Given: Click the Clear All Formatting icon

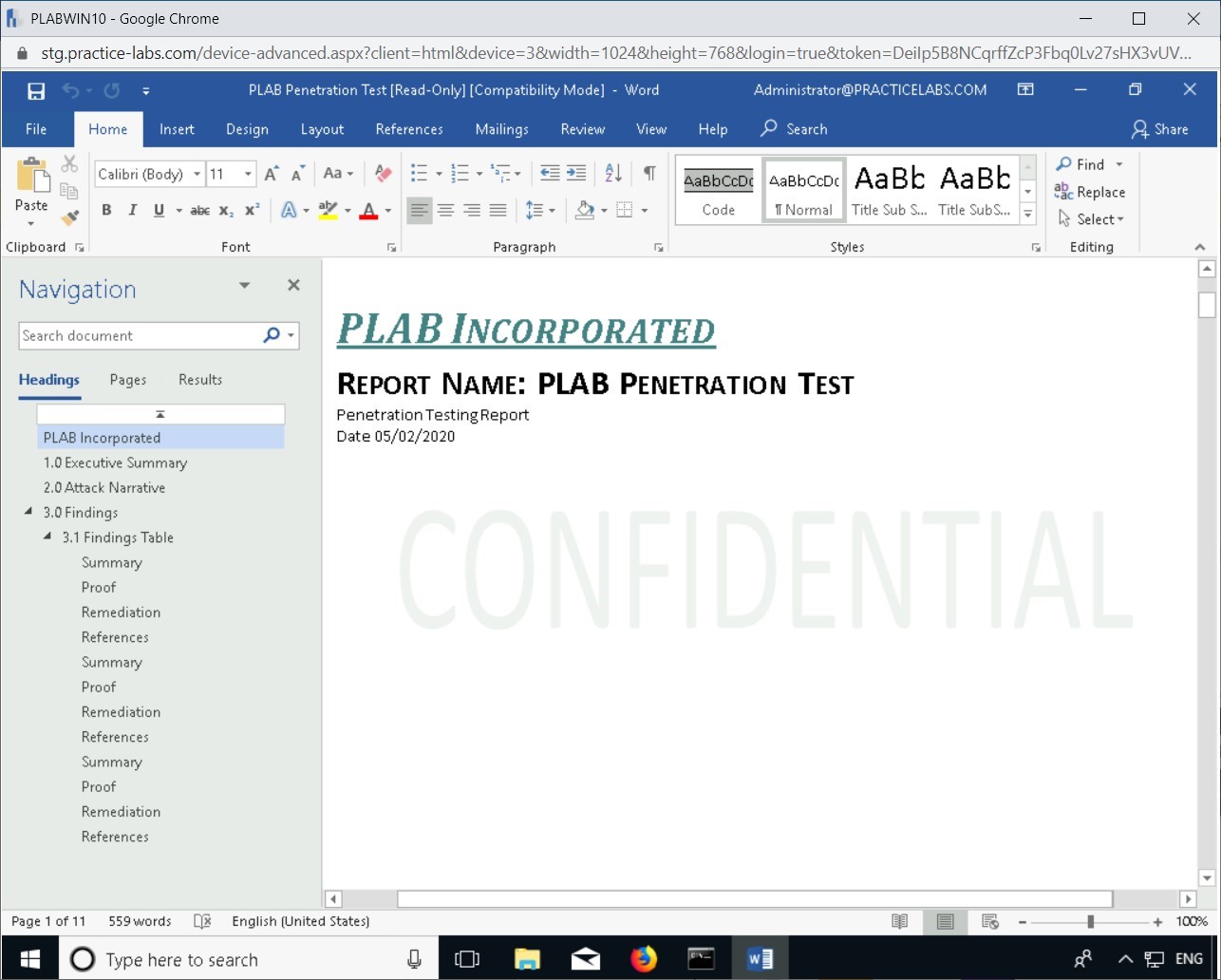Looking at the screenshot, I should (383, 174).
